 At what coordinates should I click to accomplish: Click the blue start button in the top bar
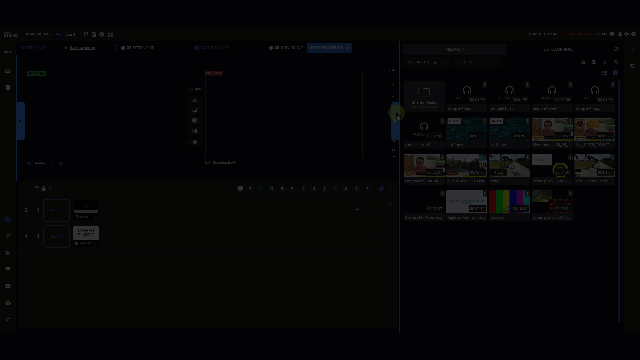(329, 48)
